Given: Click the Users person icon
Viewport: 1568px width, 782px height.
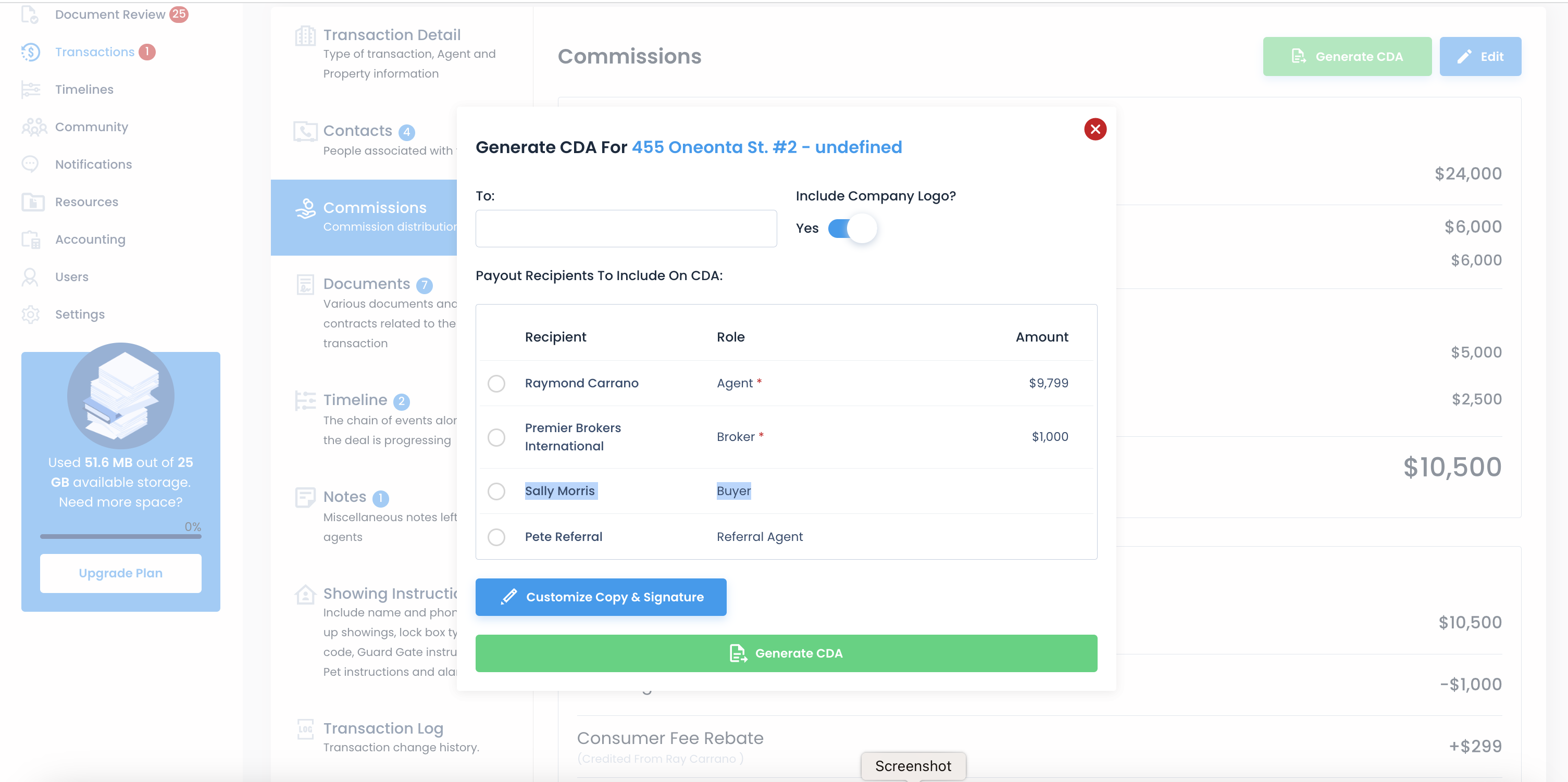Looking at the screenshot, I should [29, 277].
